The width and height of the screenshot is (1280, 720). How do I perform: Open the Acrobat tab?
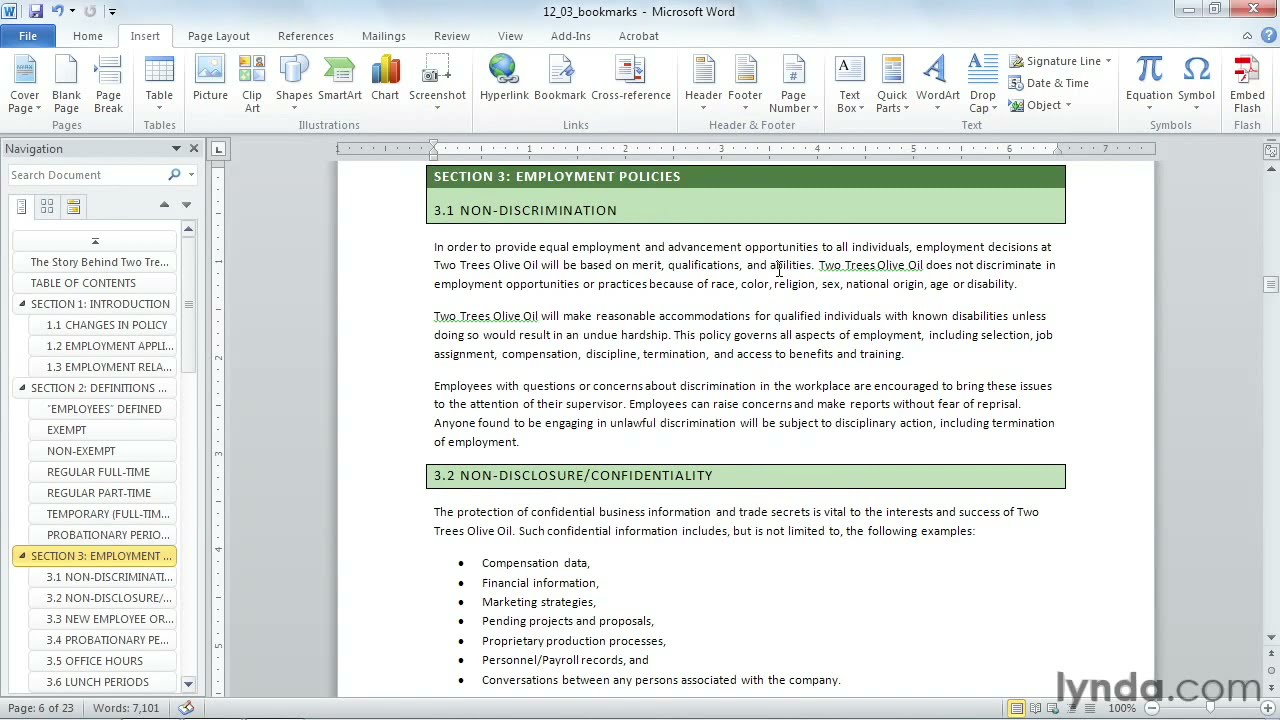pyautogui.click(x=638, y=36)
